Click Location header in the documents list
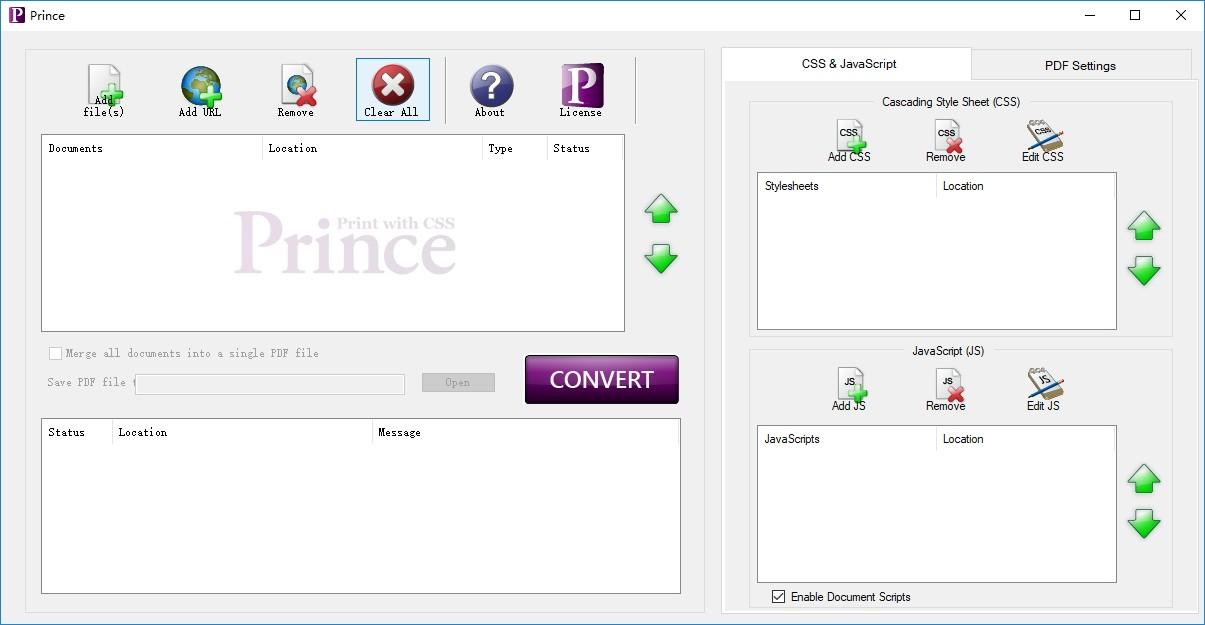The image size is (1205, 625). click(x=373, y=148)
